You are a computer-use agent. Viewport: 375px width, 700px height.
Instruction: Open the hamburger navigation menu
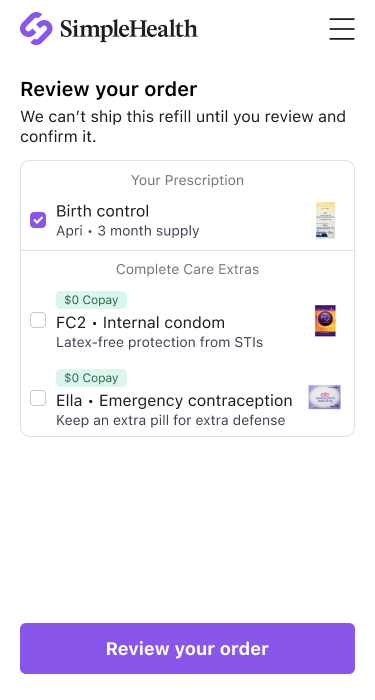coord(342,29)
